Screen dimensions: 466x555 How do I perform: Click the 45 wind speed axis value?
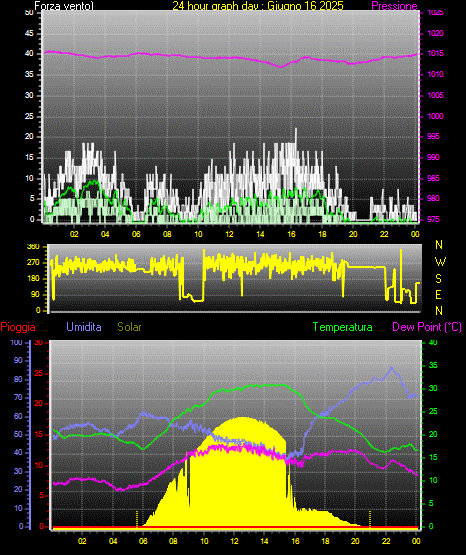[x=29, y=33]
